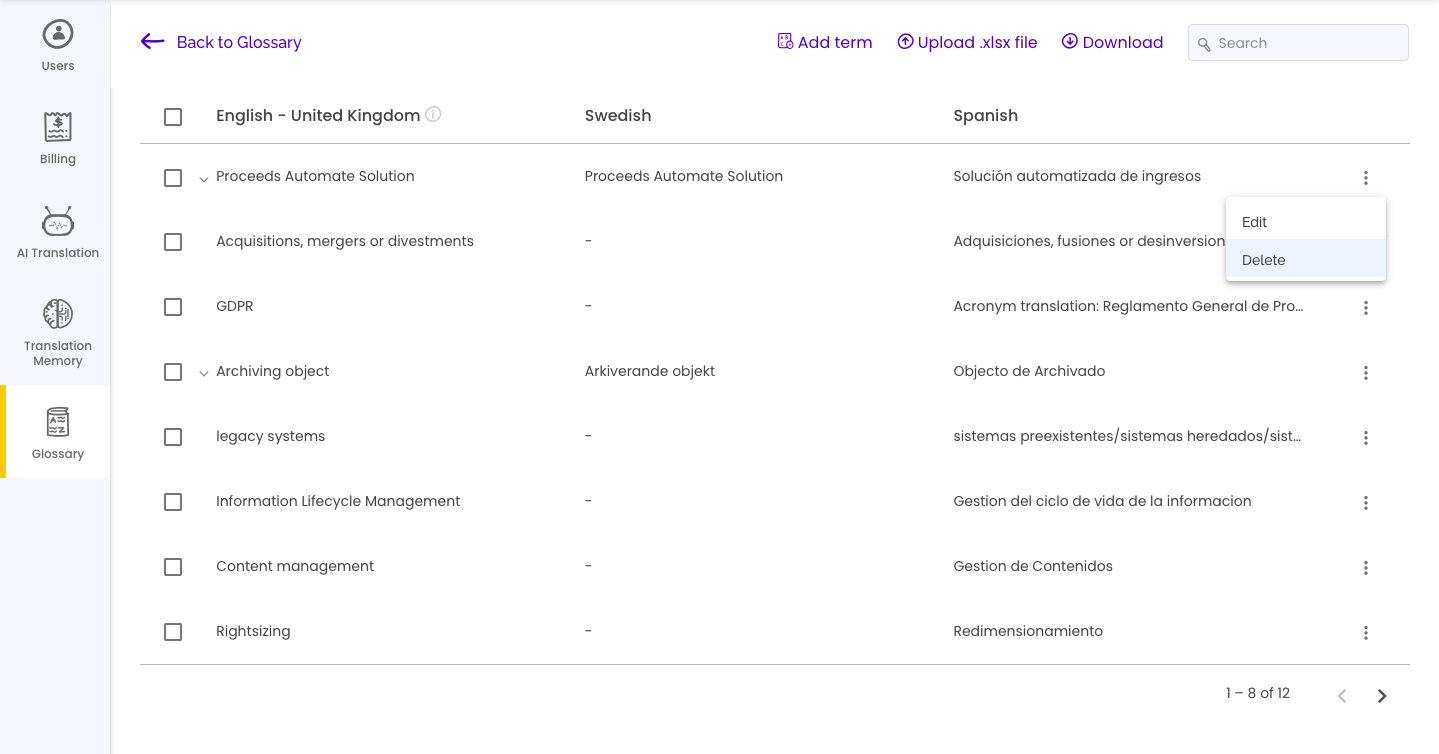Click the search magnifier icon

pos(1204,44)
